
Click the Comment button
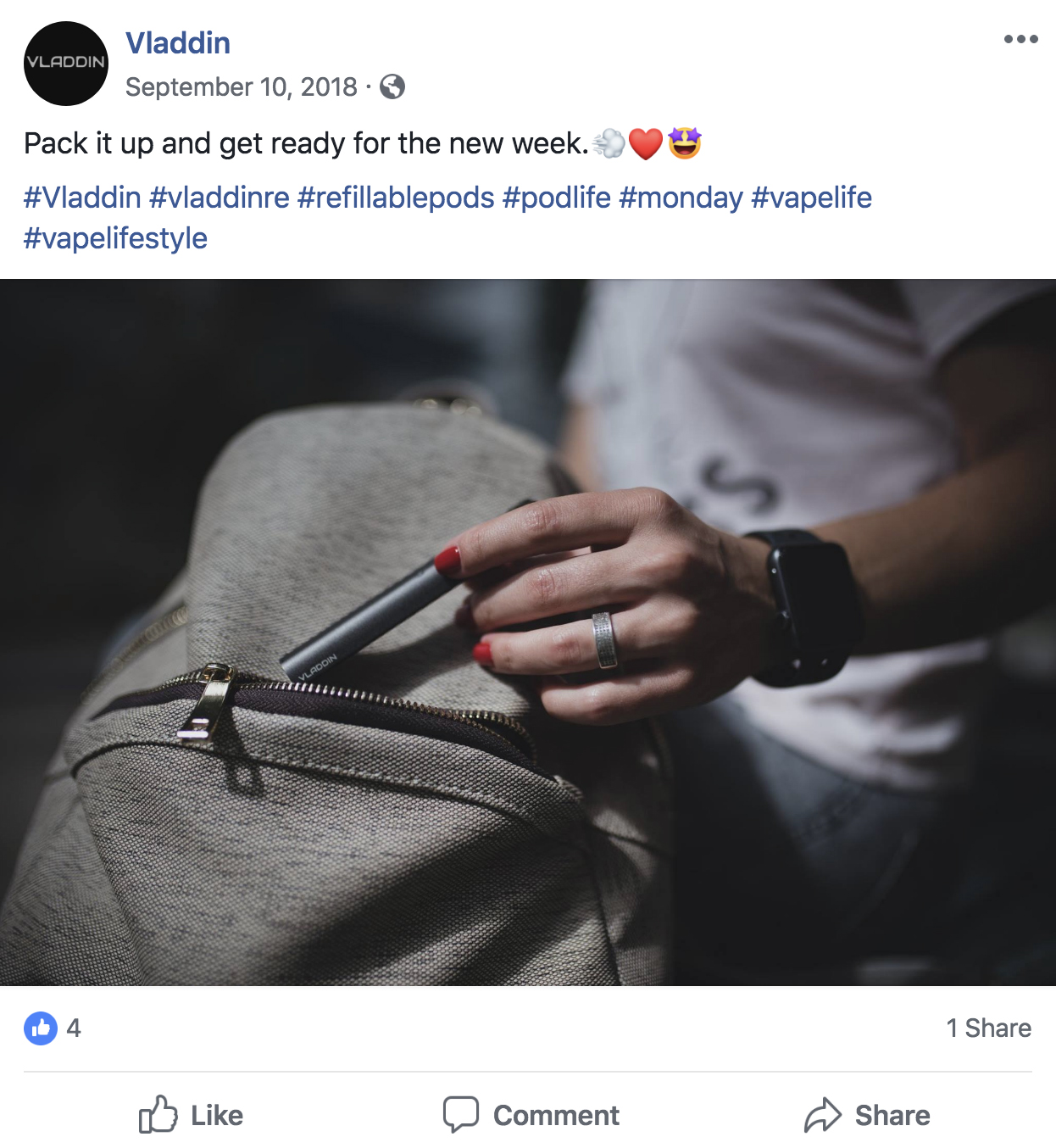pos(531,1115)
